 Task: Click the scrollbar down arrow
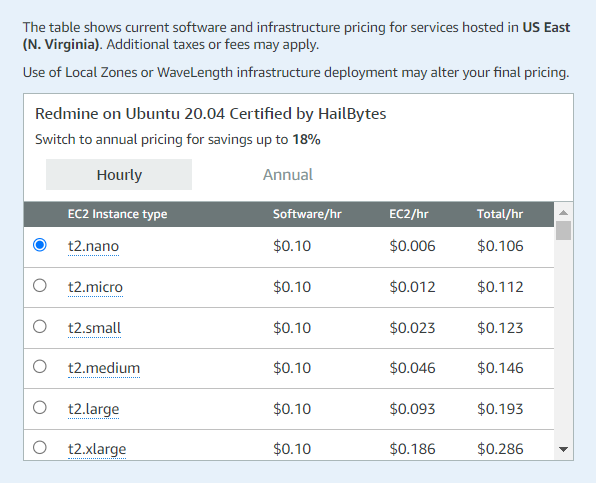coord(563,450)
